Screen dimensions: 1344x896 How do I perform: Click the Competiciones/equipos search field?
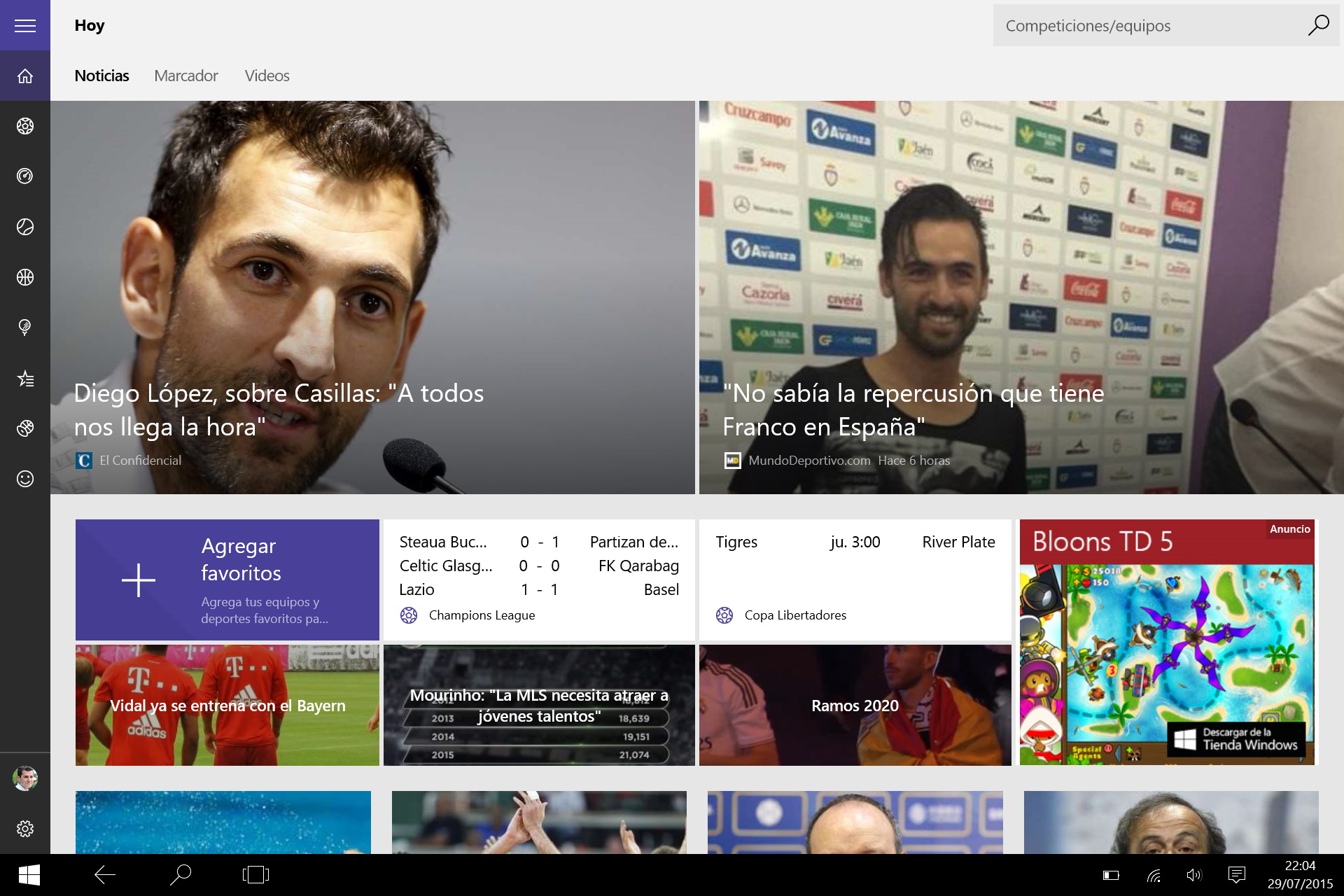pos(1148,26)
